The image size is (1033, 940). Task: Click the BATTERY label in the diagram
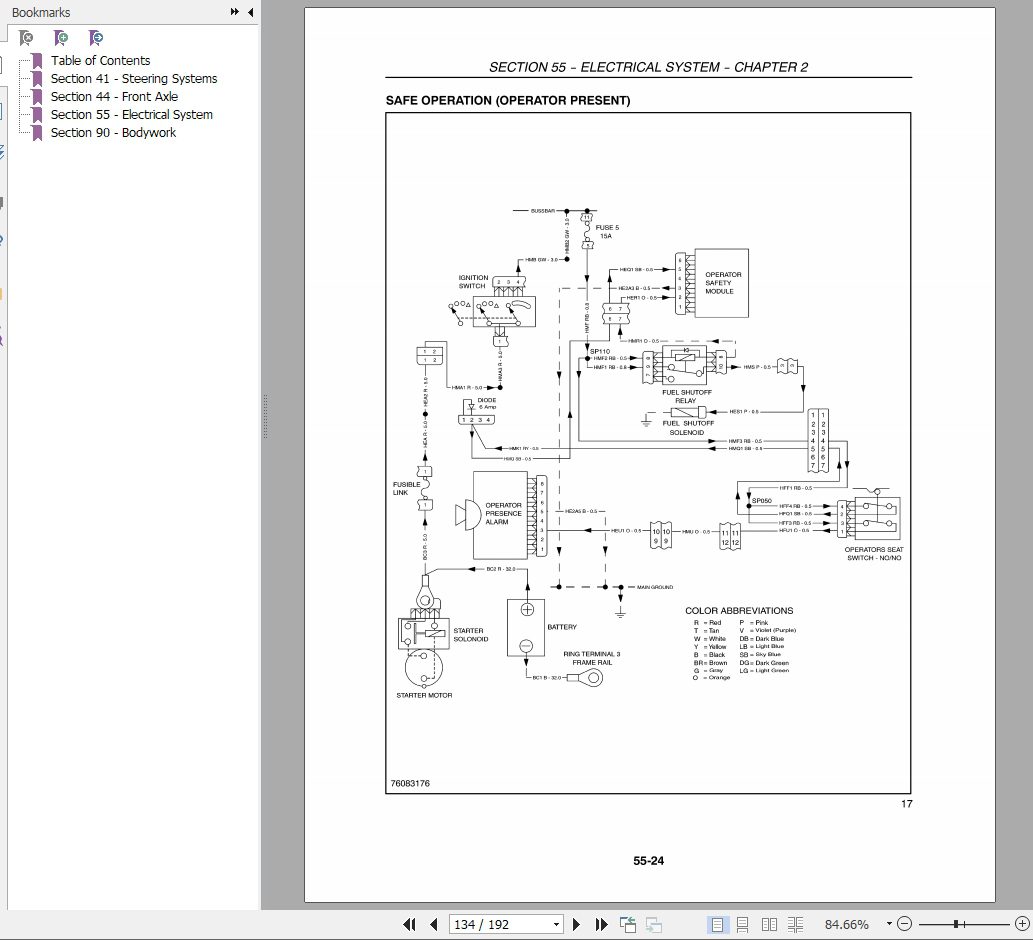562,627
